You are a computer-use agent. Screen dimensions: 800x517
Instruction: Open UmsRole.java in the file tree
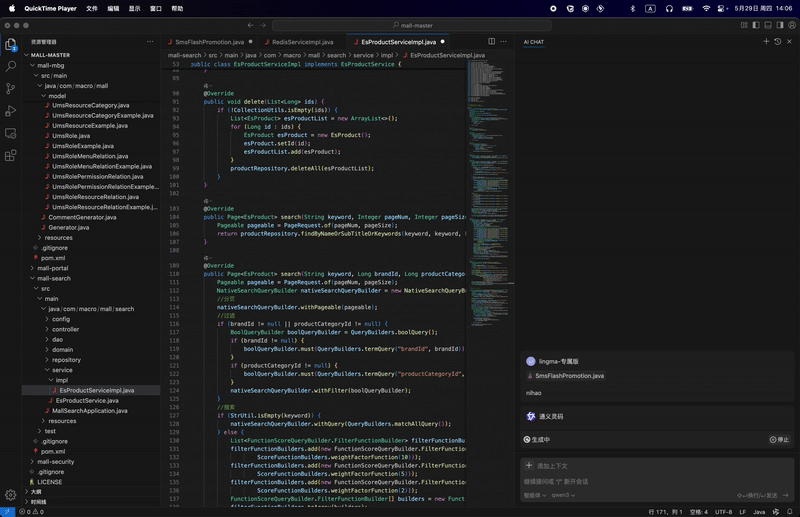(x=71, y=136)
